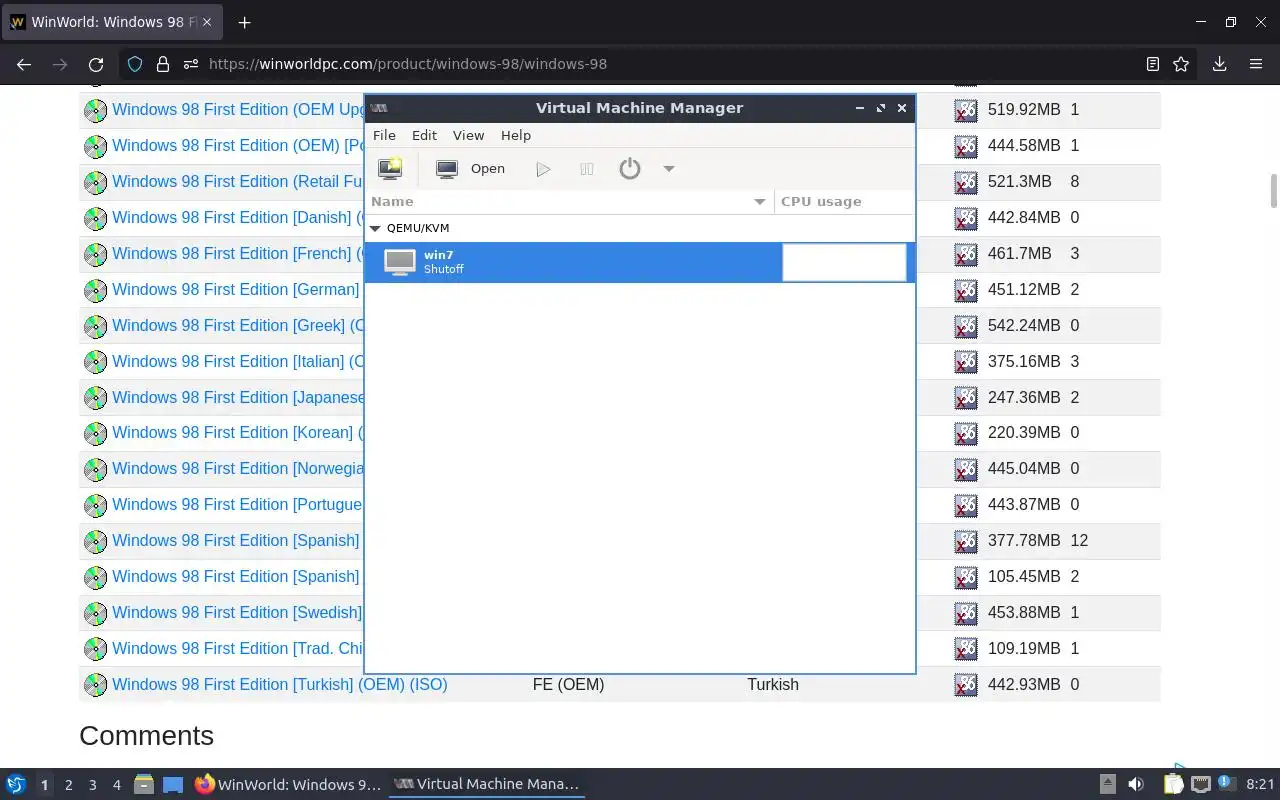The width and height of the screenshot is (1280, 800).
Task: Open the file manager from the panel
Action: click(x=144, y=785)
